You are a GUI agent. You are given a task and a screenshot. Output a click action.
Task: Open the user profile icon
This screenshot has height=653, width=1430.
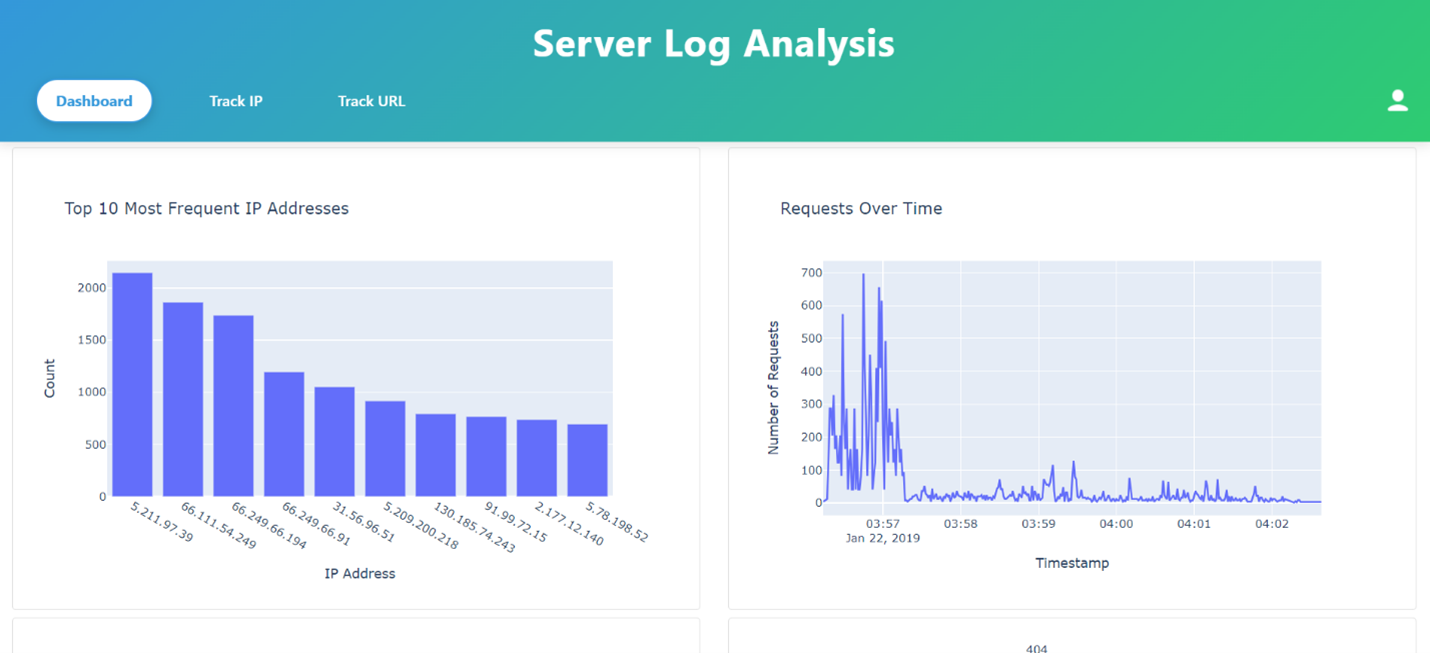coord(1397,100)
